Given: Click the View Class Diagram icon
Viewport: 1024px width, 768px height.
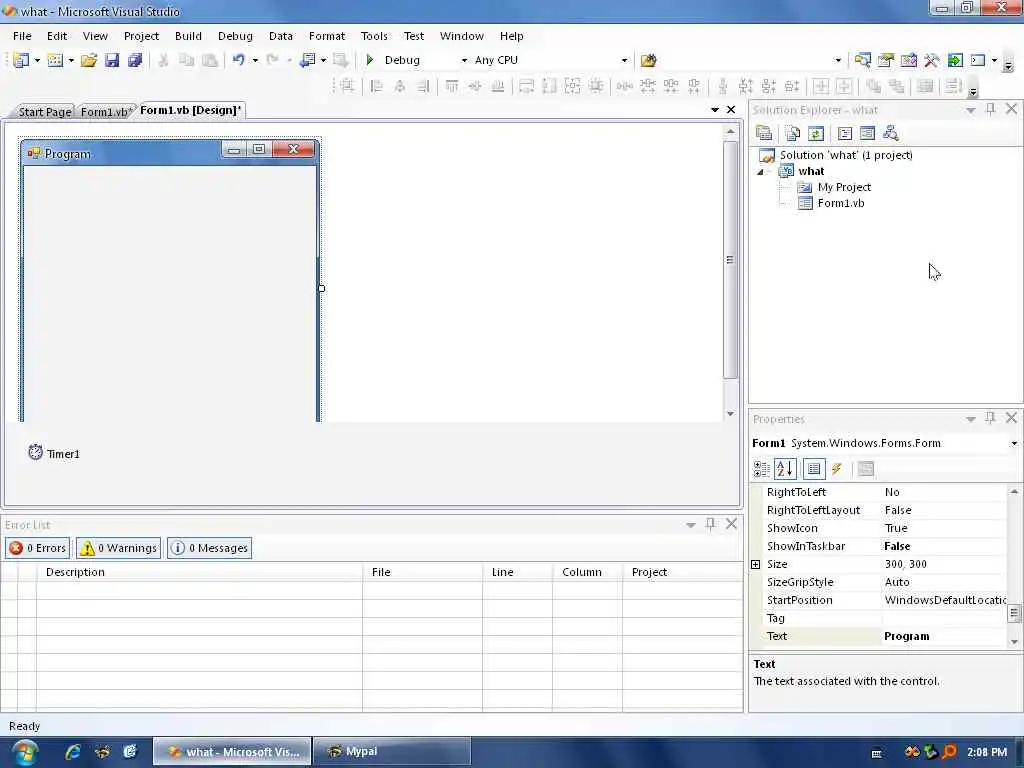Looking at the screenshot, I should pyautogui.click(x=891, y=133).
